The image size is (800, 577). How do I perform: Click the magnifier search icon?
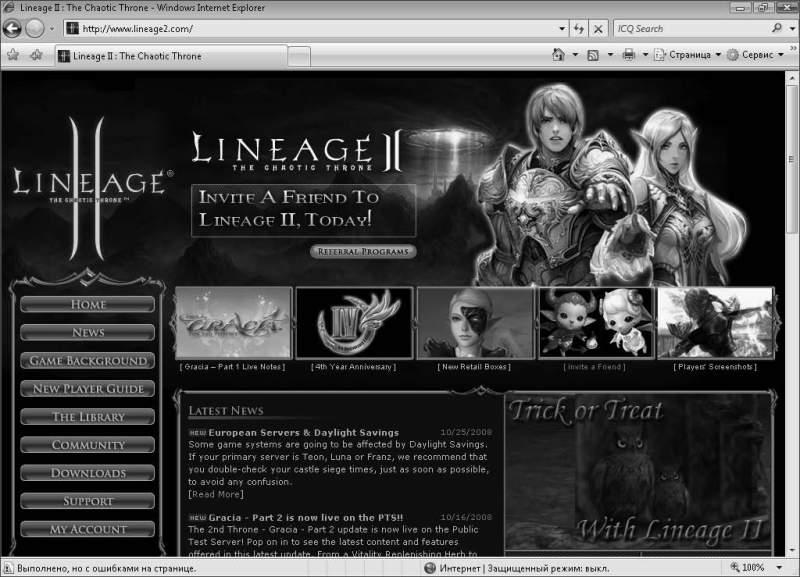777,28
